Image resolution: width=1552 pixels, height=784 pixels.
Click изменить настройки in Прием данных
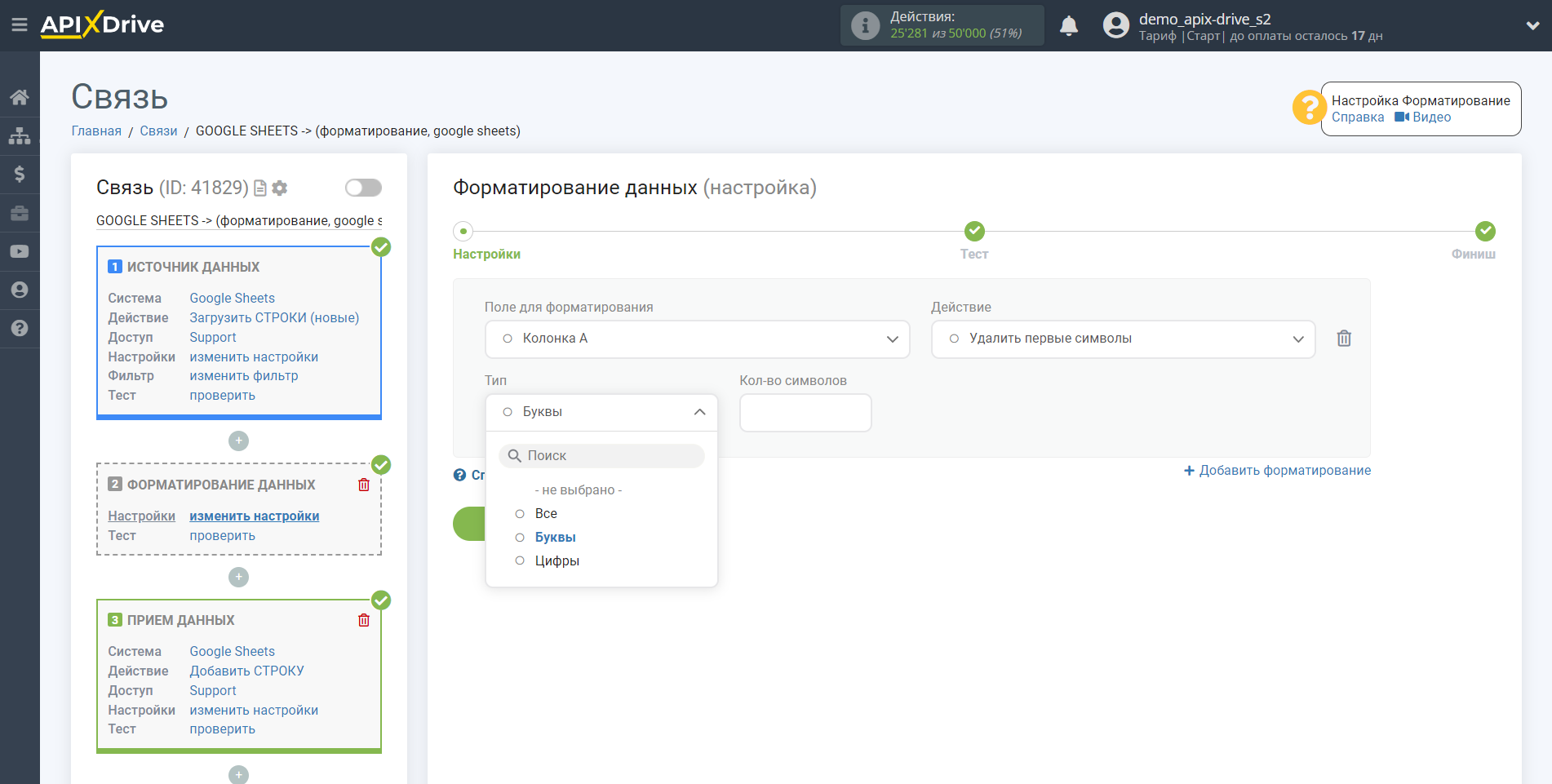click(254, 710)
